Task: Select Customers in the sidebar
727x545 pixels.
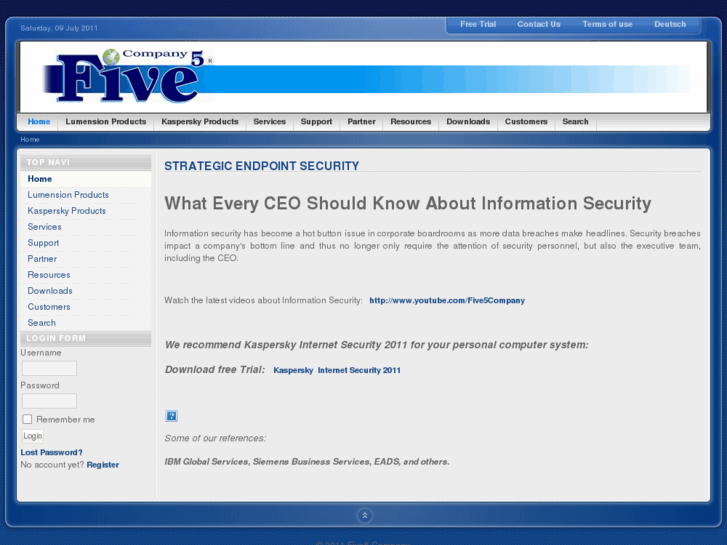Action: 86,307
